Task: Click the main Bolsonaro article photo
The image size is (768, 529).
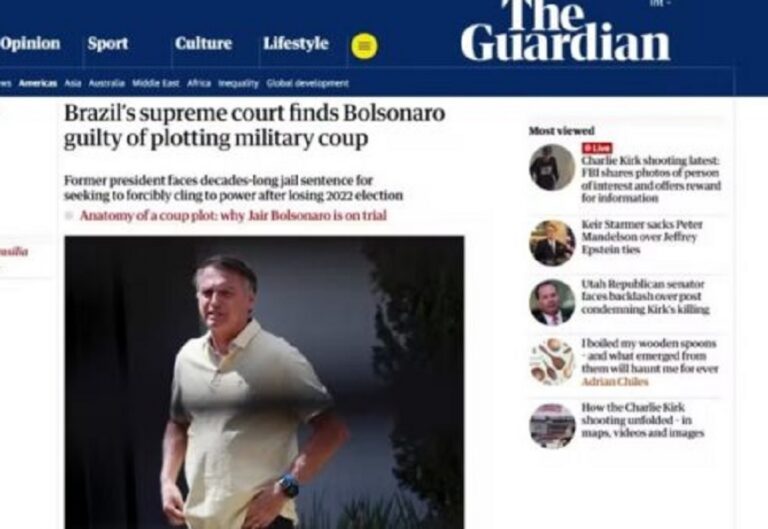Action: point(264,382)
